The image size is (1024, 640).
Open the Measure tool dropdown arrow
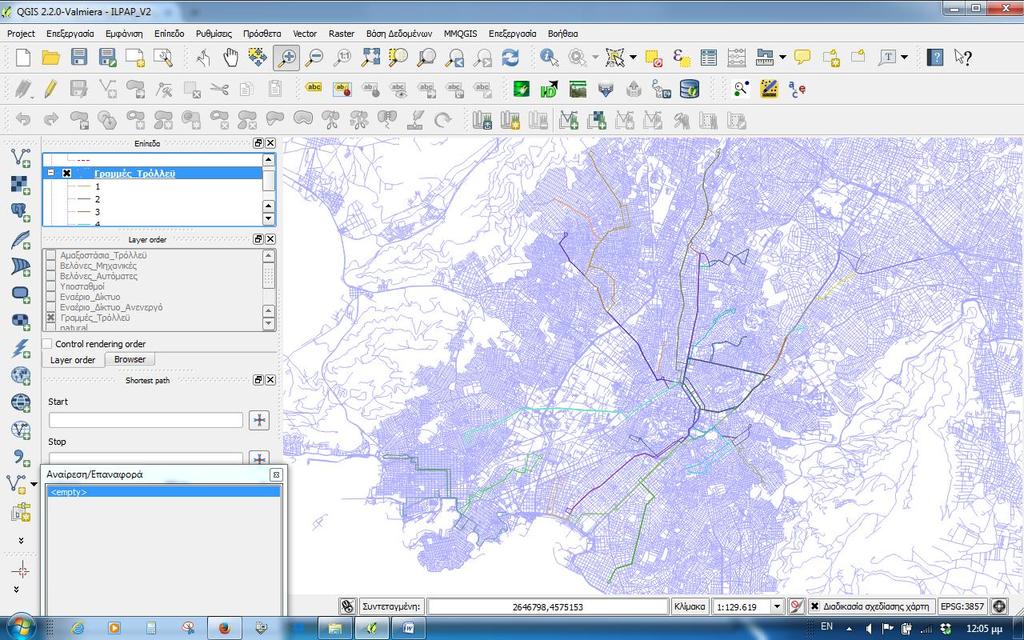tap(782, 57)
